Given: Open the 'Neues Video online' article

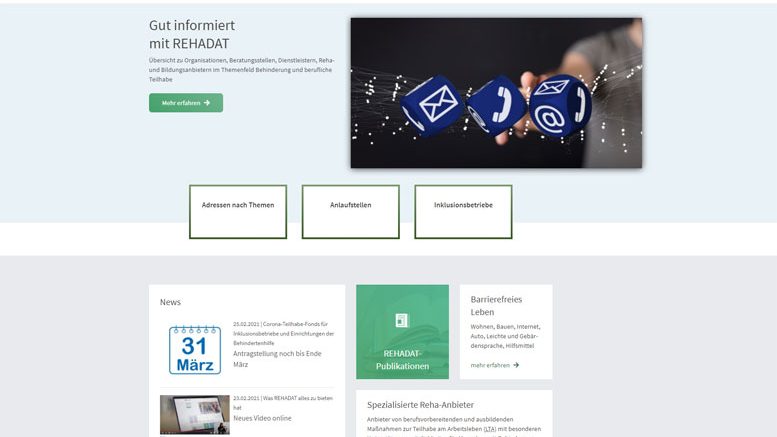Looking at the screenshot, I should click(x=262, y=418).
